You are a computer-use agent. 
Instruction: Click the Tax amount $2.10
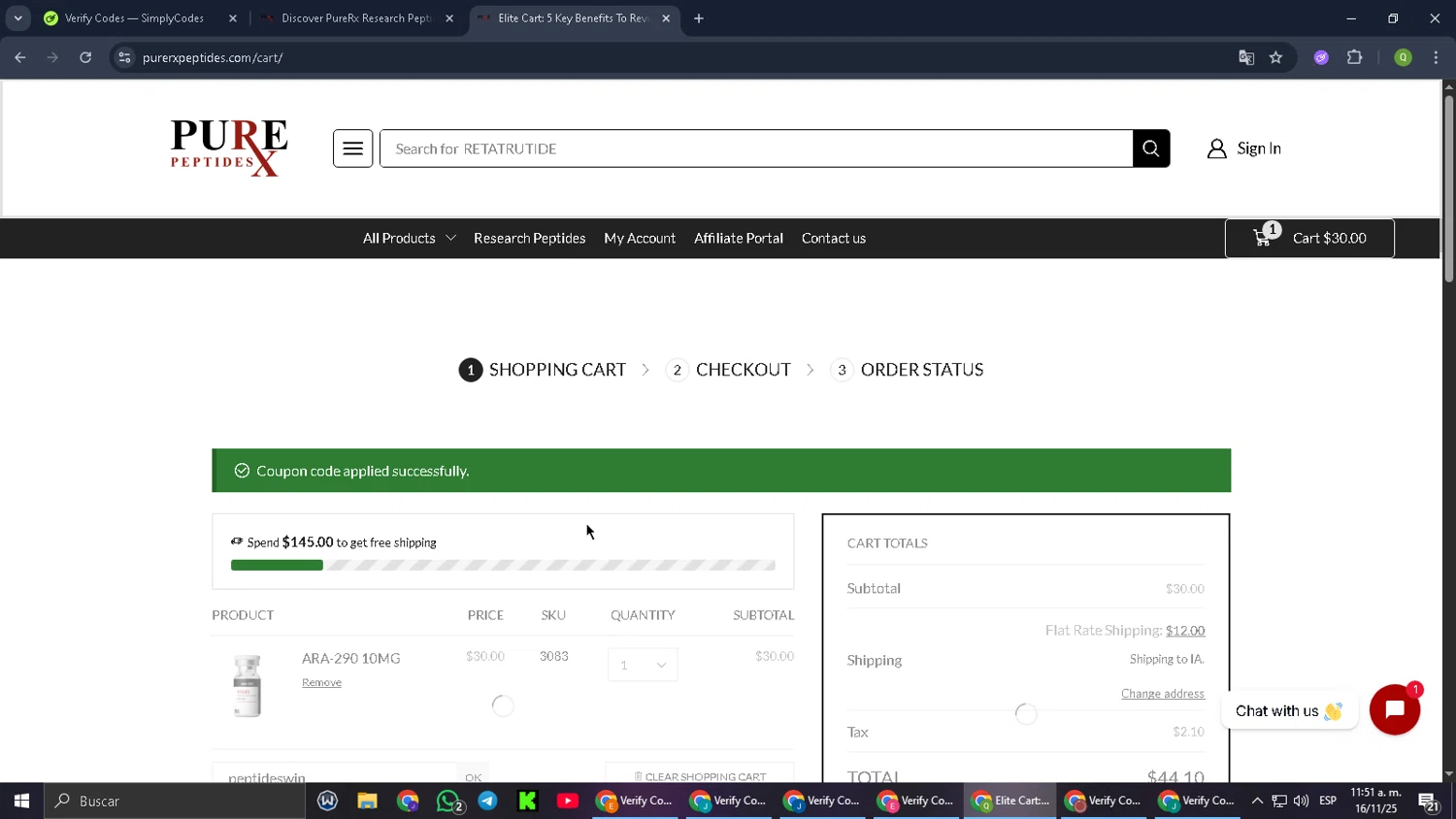click(x=1188, y=732)
